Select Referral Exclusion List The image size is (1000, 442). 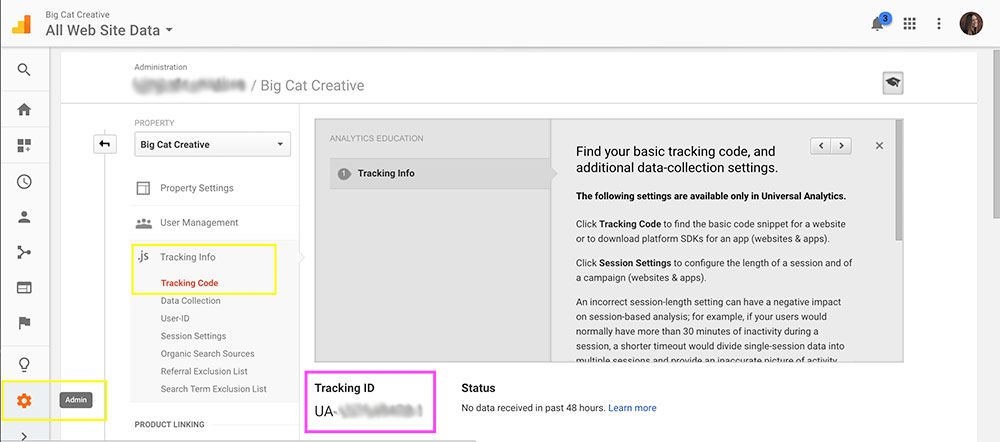pyautogui.click(x=204, y=371)
